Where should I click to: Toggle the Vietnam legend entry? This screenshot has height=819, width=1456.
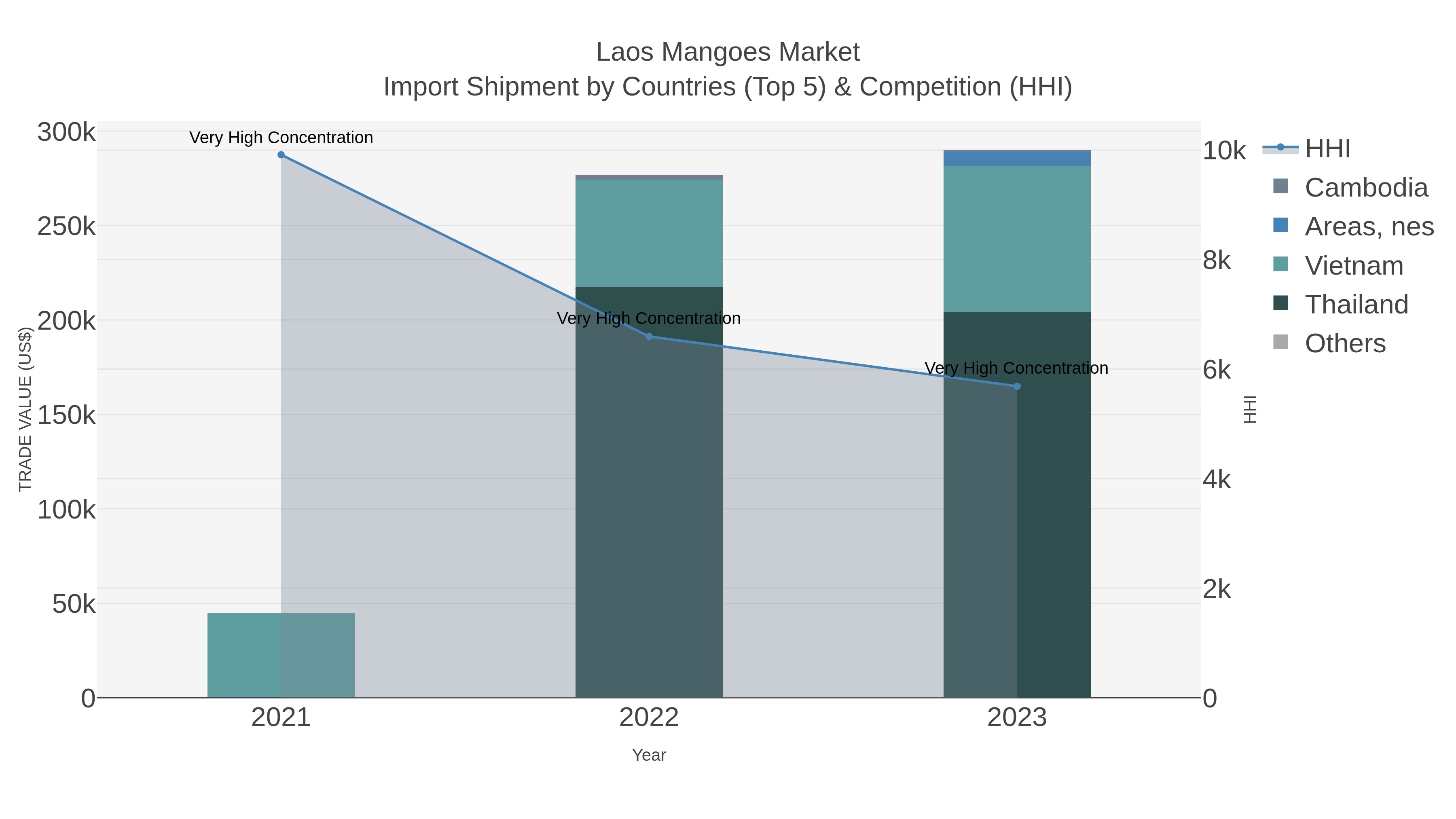[1338, 265]
